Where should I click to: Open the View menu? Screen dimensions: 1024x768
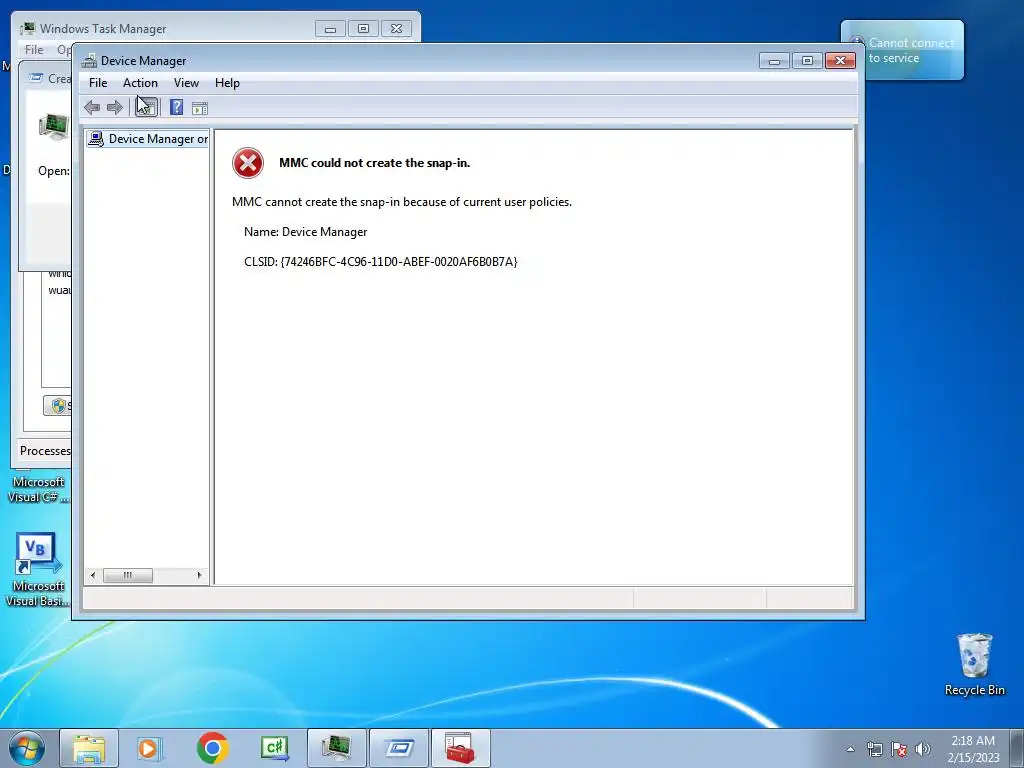pos(186,83)
